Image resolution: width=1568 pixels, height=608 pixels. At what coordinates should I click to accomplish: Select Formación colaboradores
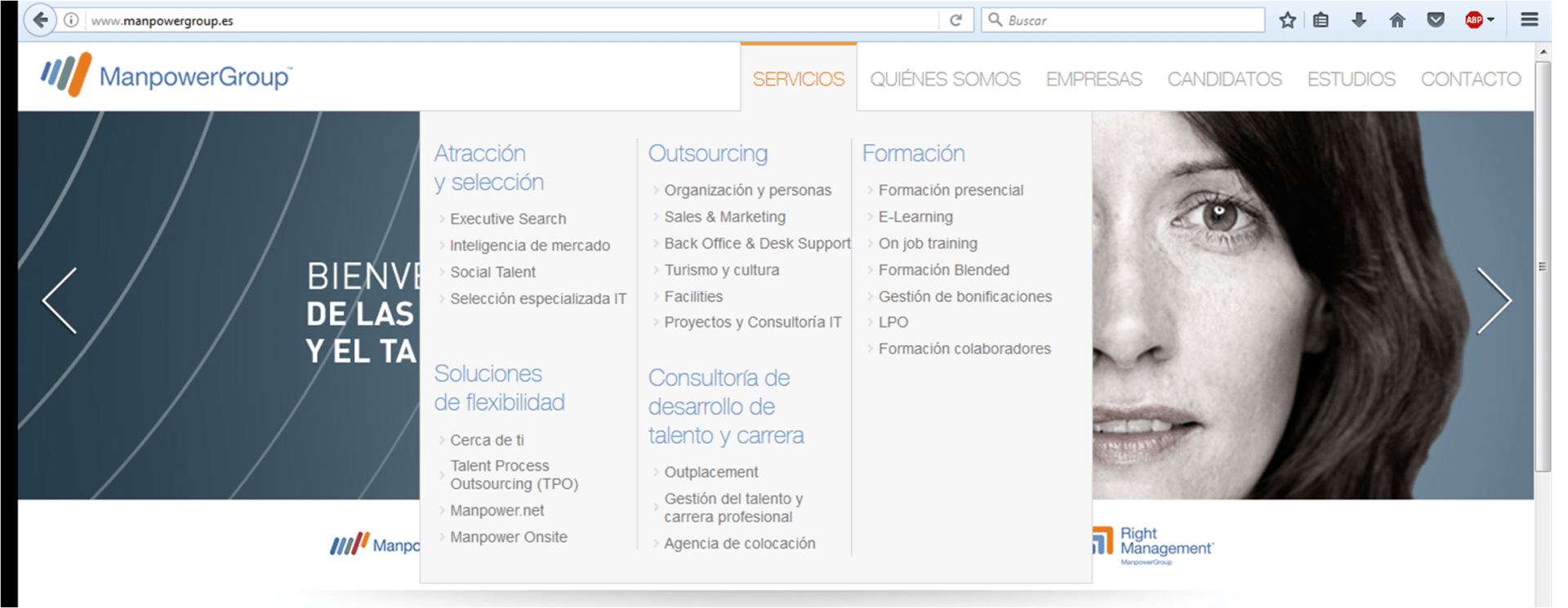point(964,348)
